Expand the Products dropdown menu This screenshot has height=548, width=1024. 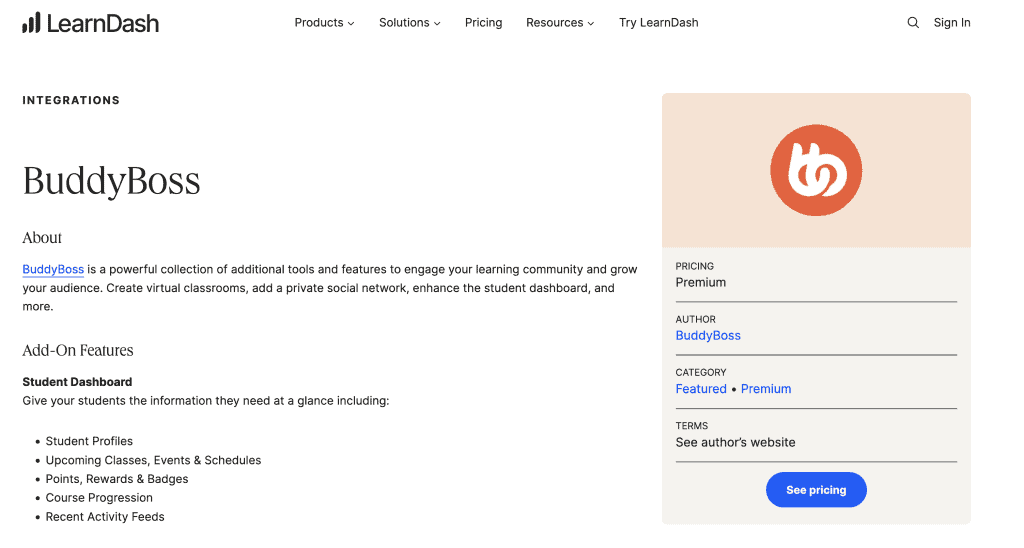pyautogui.click(x=324, y=23)
